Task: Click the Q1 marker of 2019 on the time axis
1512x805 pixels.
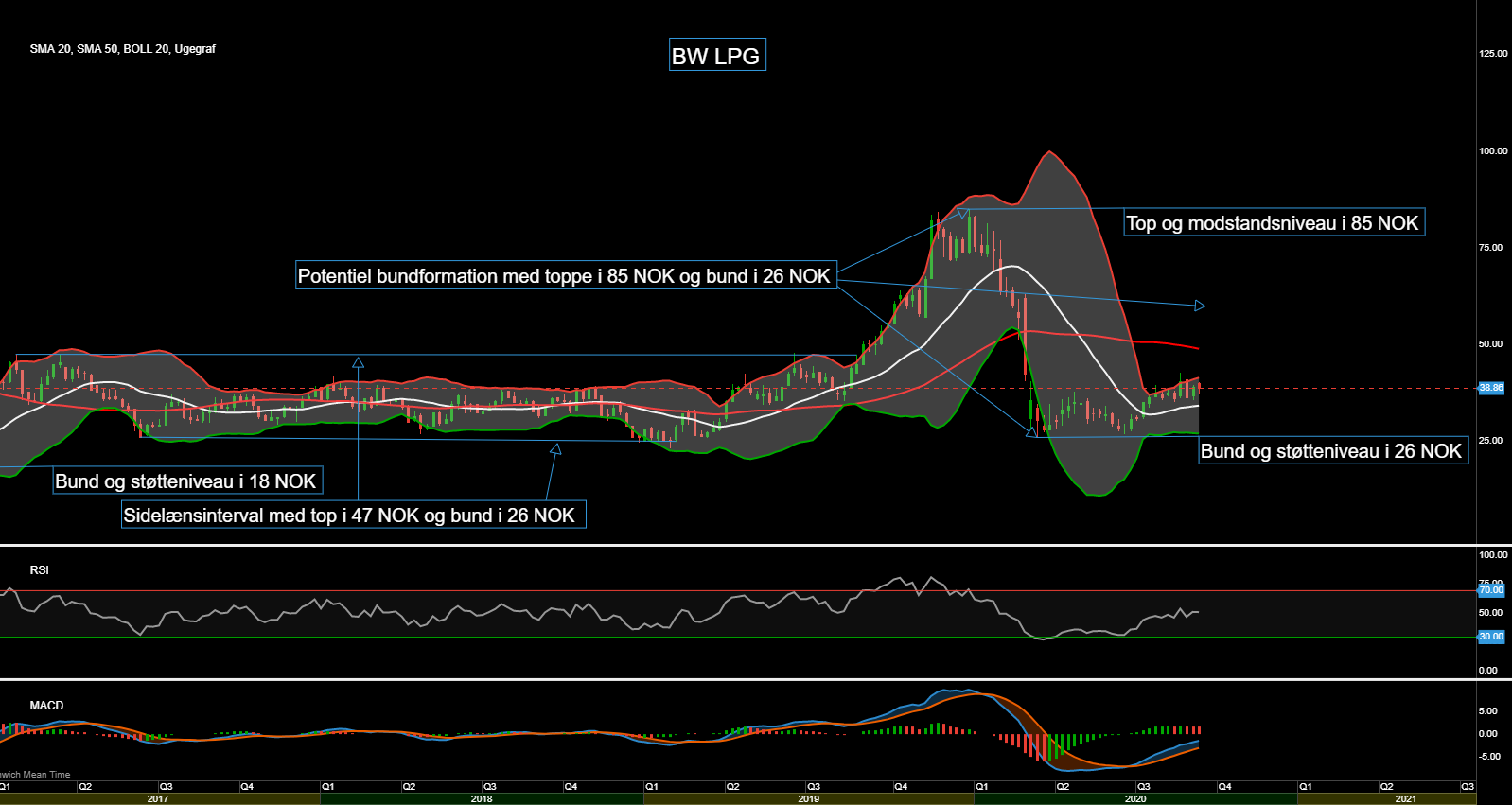Action: coord(652,787)
